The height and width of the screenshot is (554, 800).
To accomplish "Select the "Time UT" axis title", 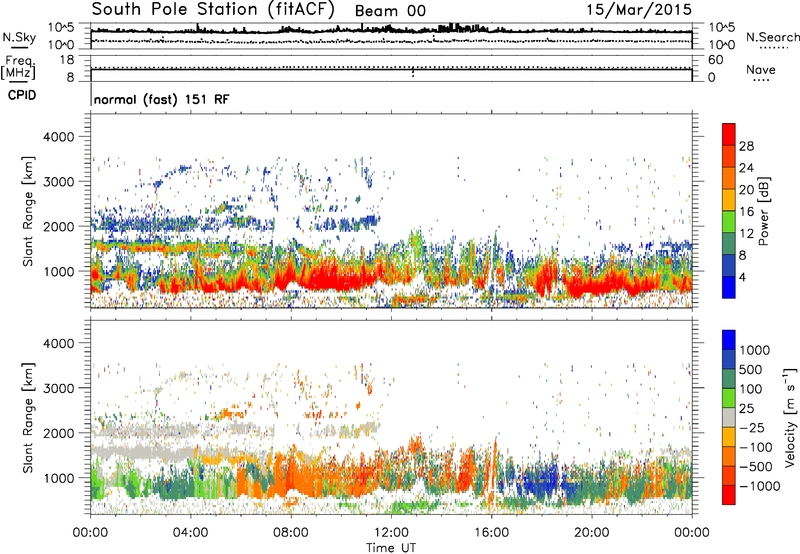I will (391, 548).
